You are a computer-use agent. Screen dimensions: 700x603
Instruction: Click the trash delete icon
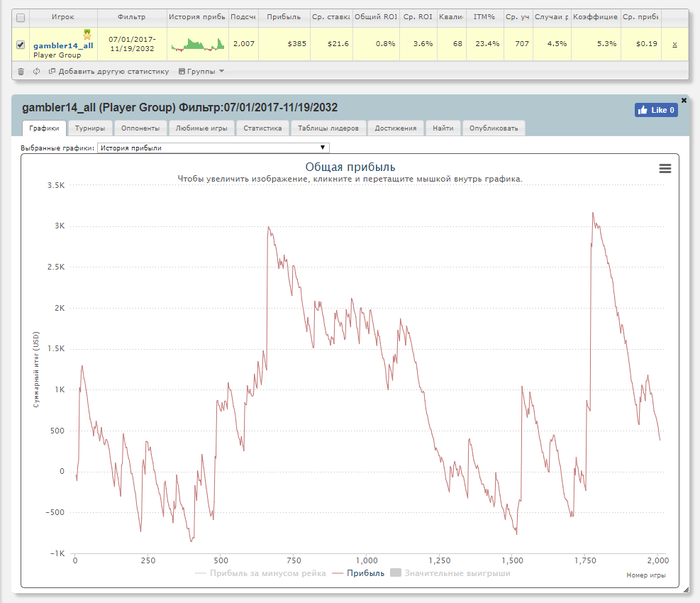click(x=21, y=71)
